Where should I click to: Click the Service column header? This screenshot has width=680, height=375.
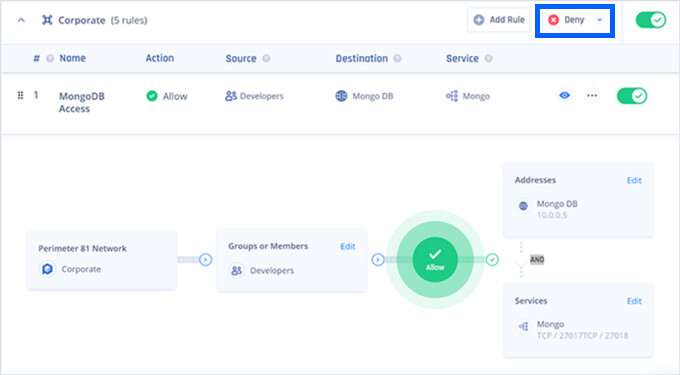coord(462,59)
